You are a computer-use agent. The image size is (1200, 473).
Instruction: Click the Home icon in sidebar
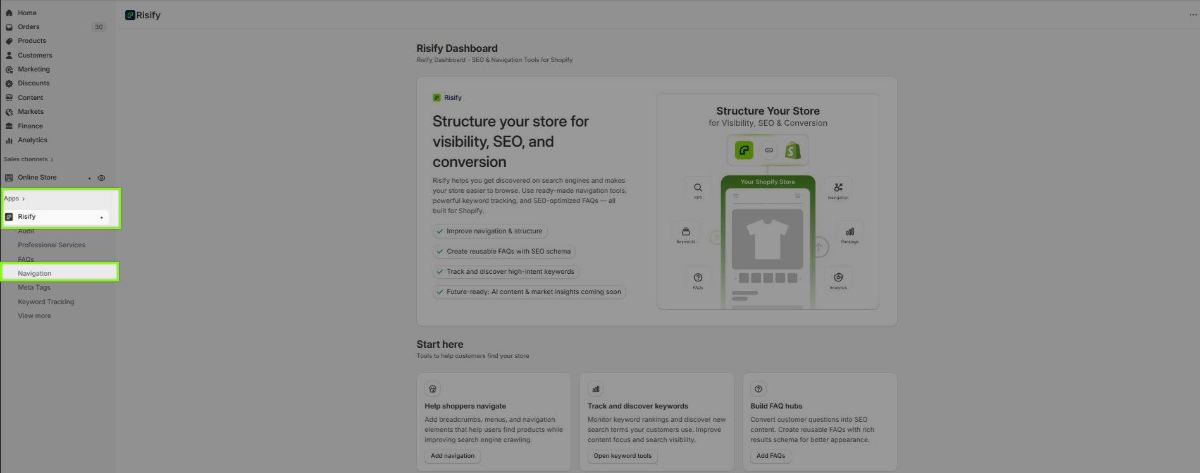coord(9,12)
